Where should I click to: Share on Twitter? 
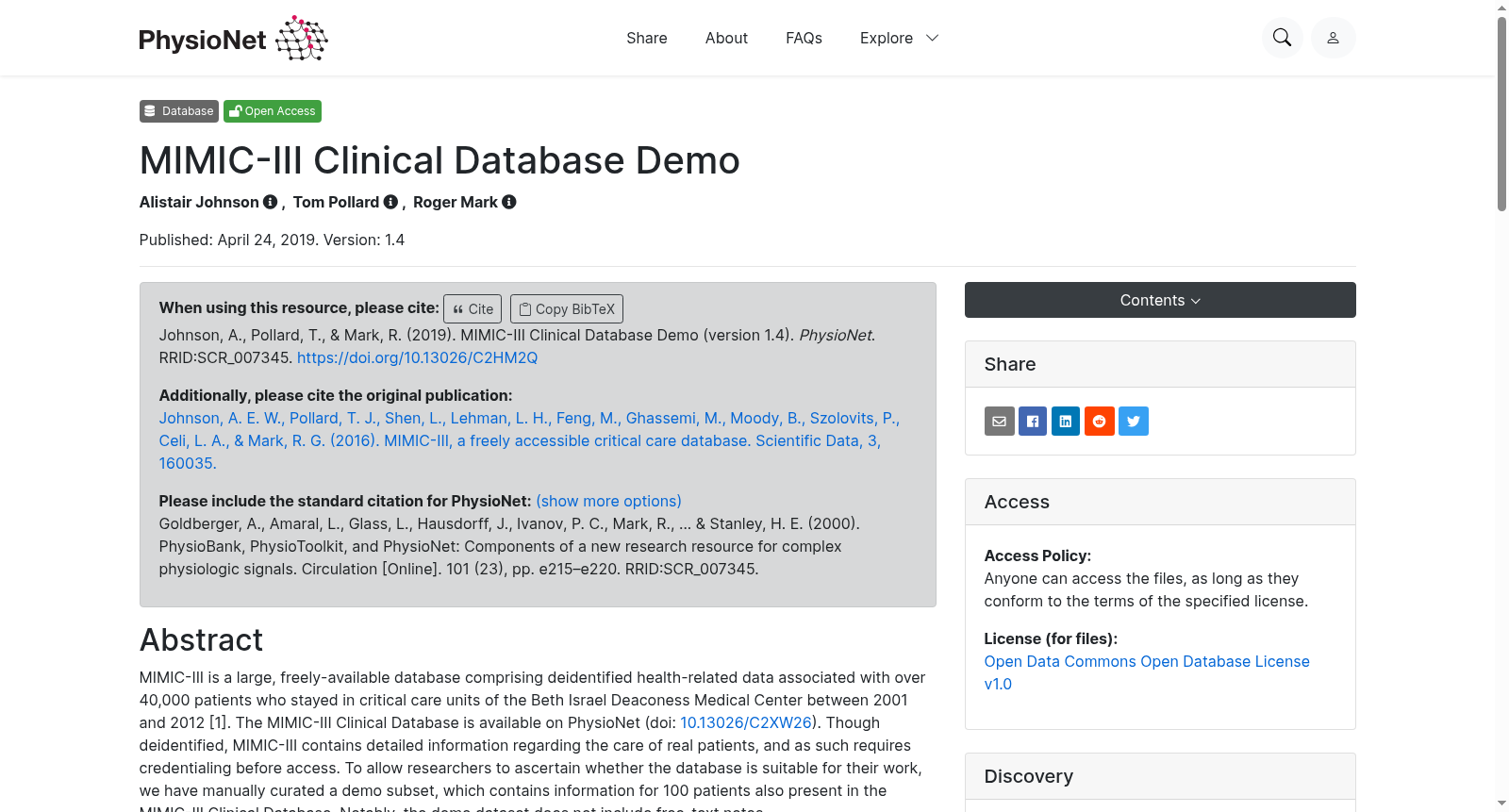click(1134, 422)
